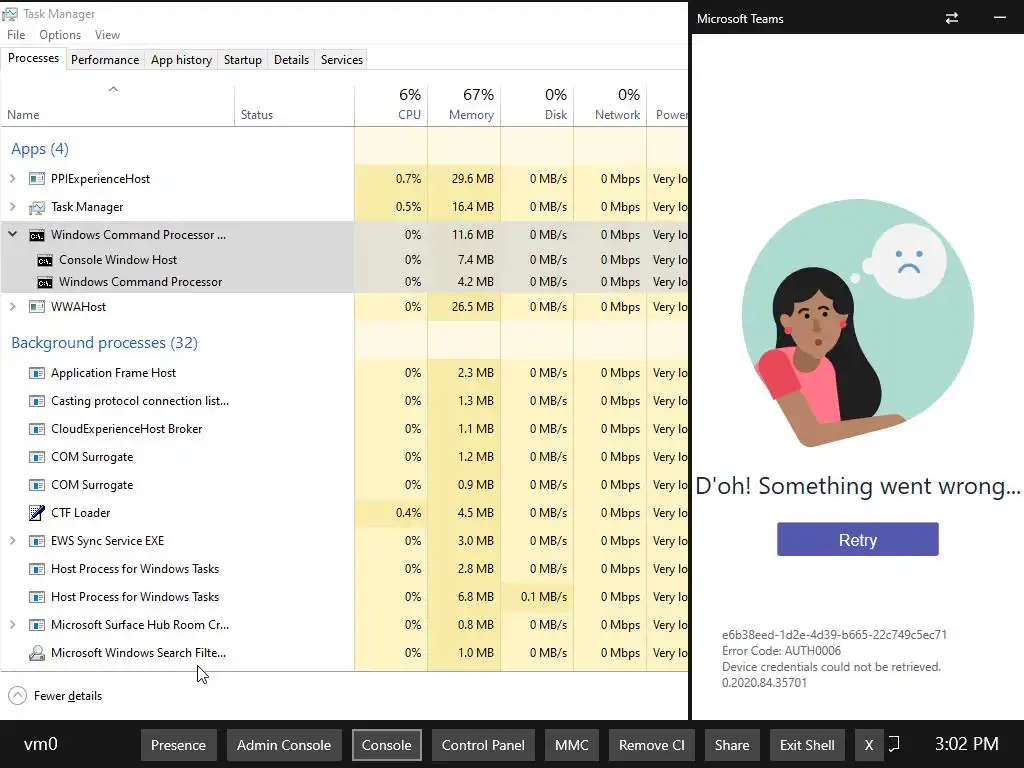Click the Microsoft Windows Search Filter icon
Viewport: 1024px width, 768px height.
[x=37, y=653]
